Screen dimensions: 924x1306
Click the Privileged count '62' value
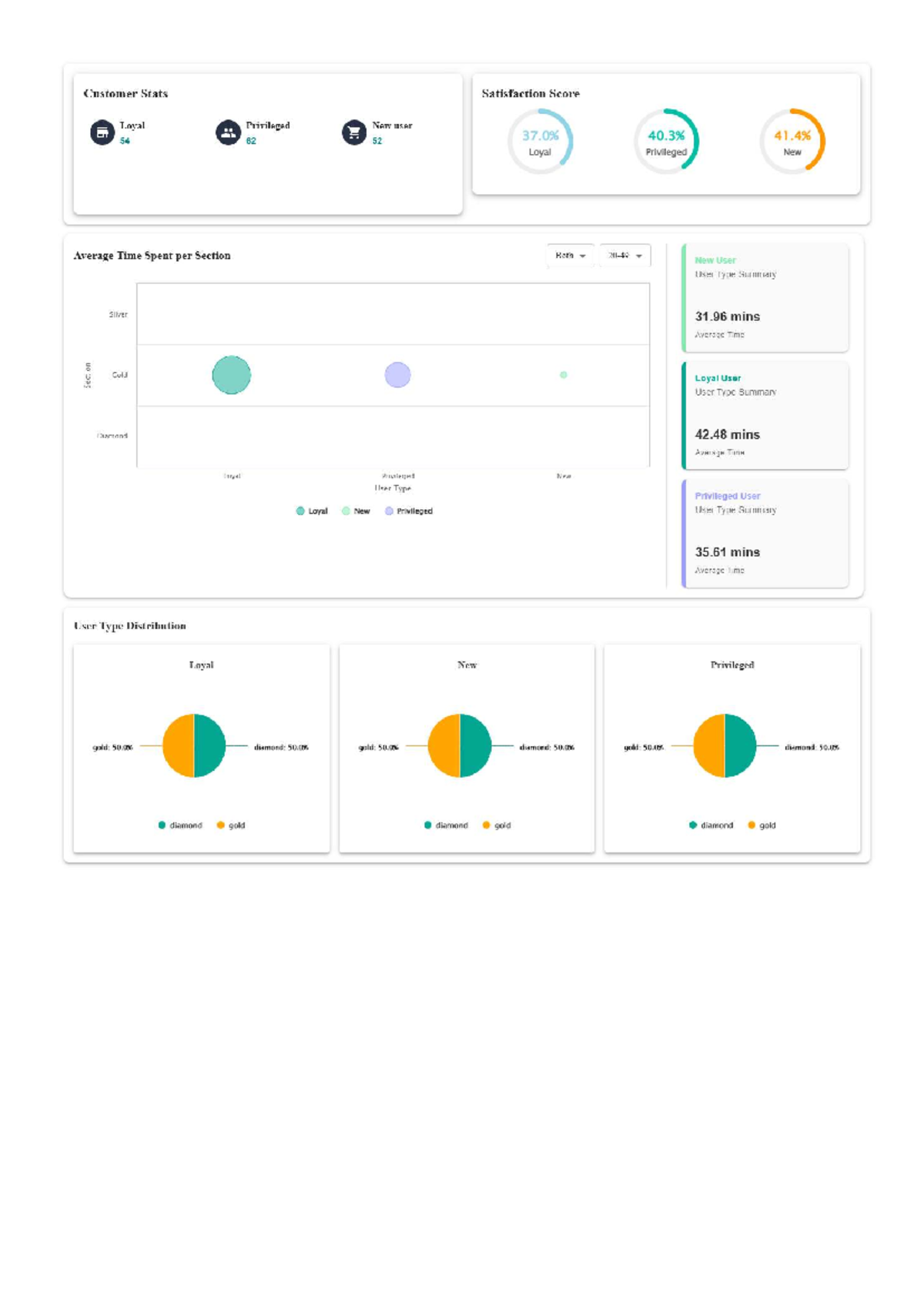251,141
